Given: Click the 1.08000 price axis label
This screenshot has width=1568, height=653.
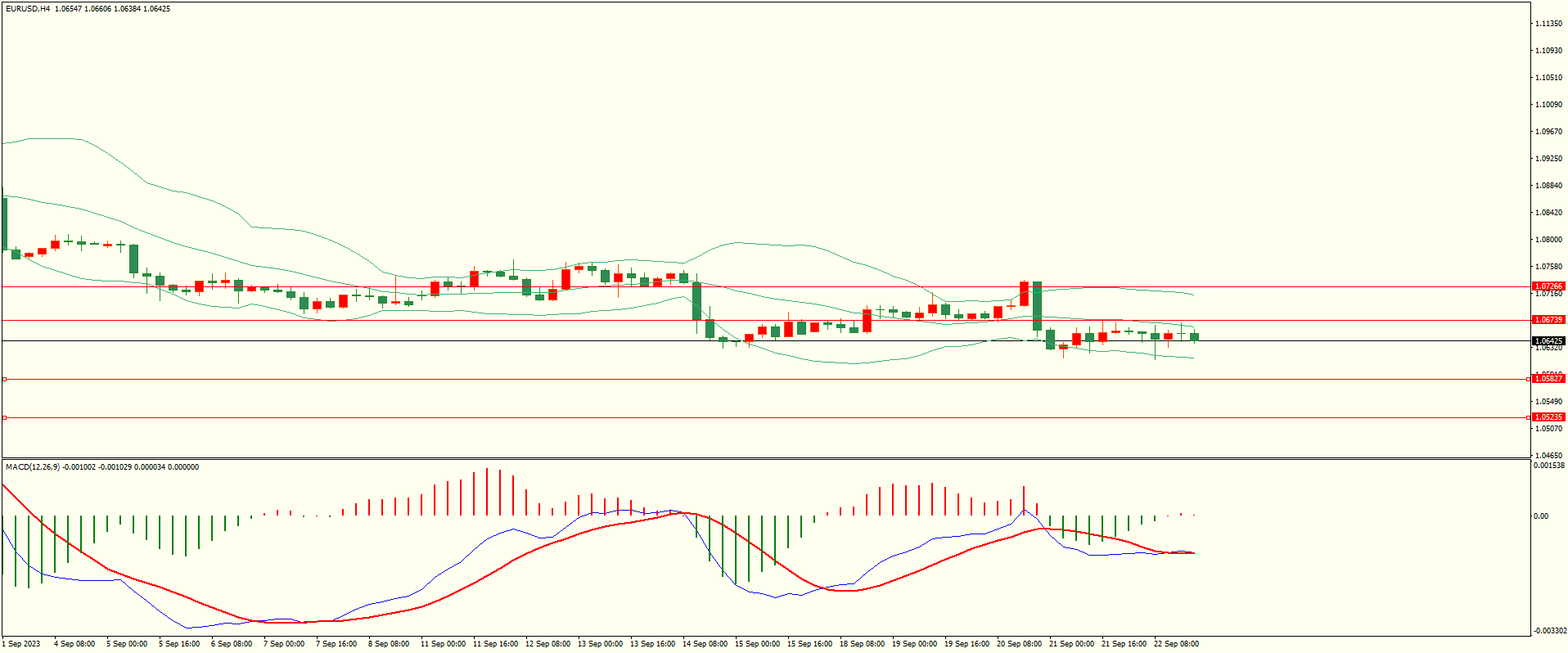Looking at the screenshot, I should click(x=1549, y=240).
